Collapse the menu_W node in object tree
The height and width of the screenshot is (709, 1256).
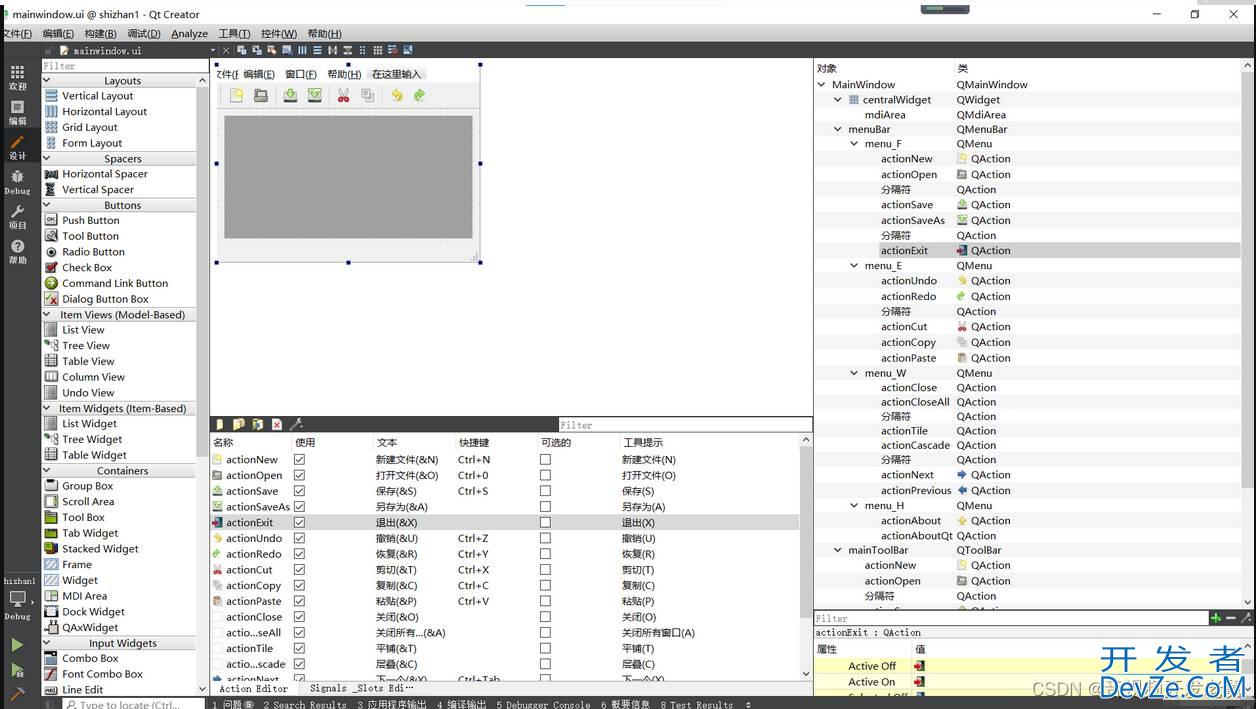(x=854, y=373)
